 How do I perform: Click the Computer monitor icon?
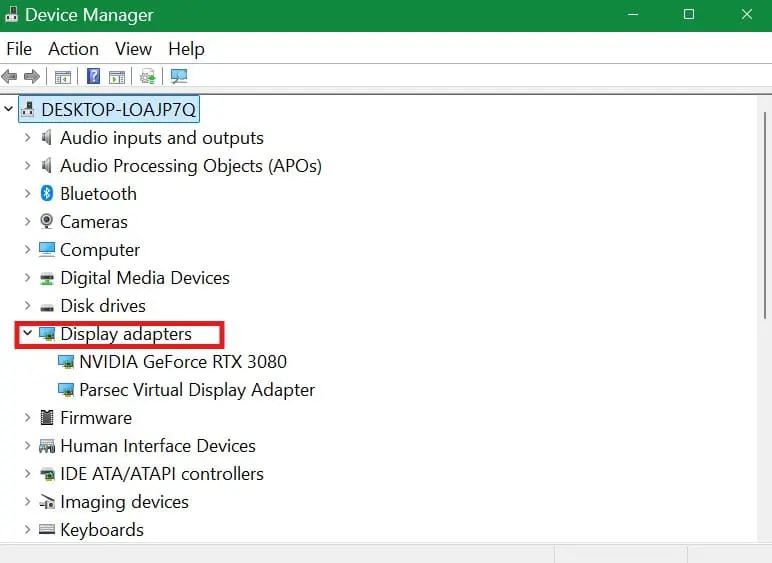point(47,250)
